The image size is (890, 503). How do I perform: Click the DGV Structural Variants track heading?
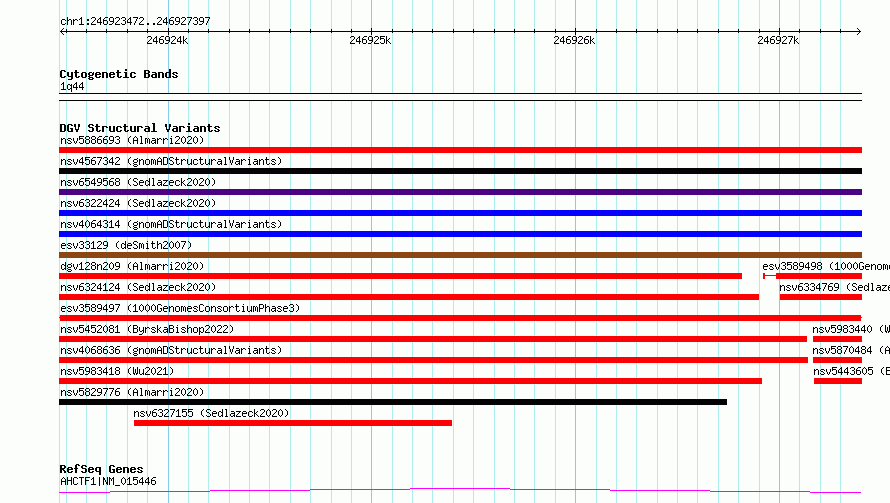point(140,128)
